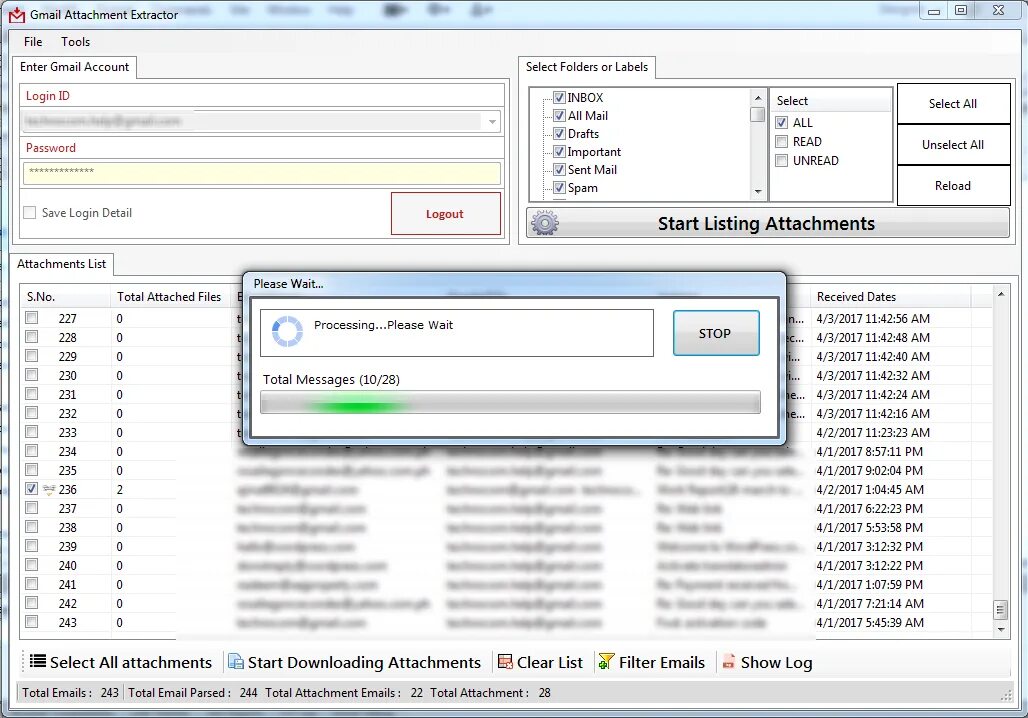The height and width of the screenshot is (718, 1028).
Task: Select the Attachments List tab
Action: [62, 264]
